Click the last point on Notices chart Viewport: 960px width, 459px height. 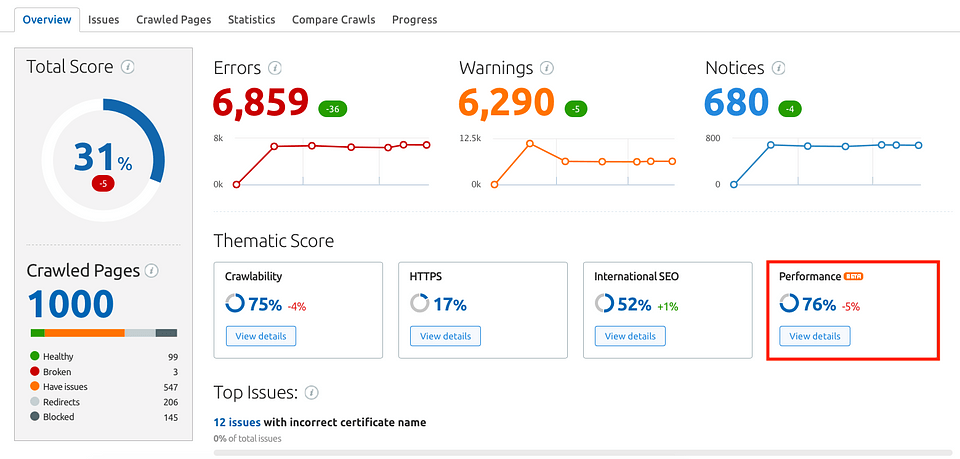[x=918, y=145]
